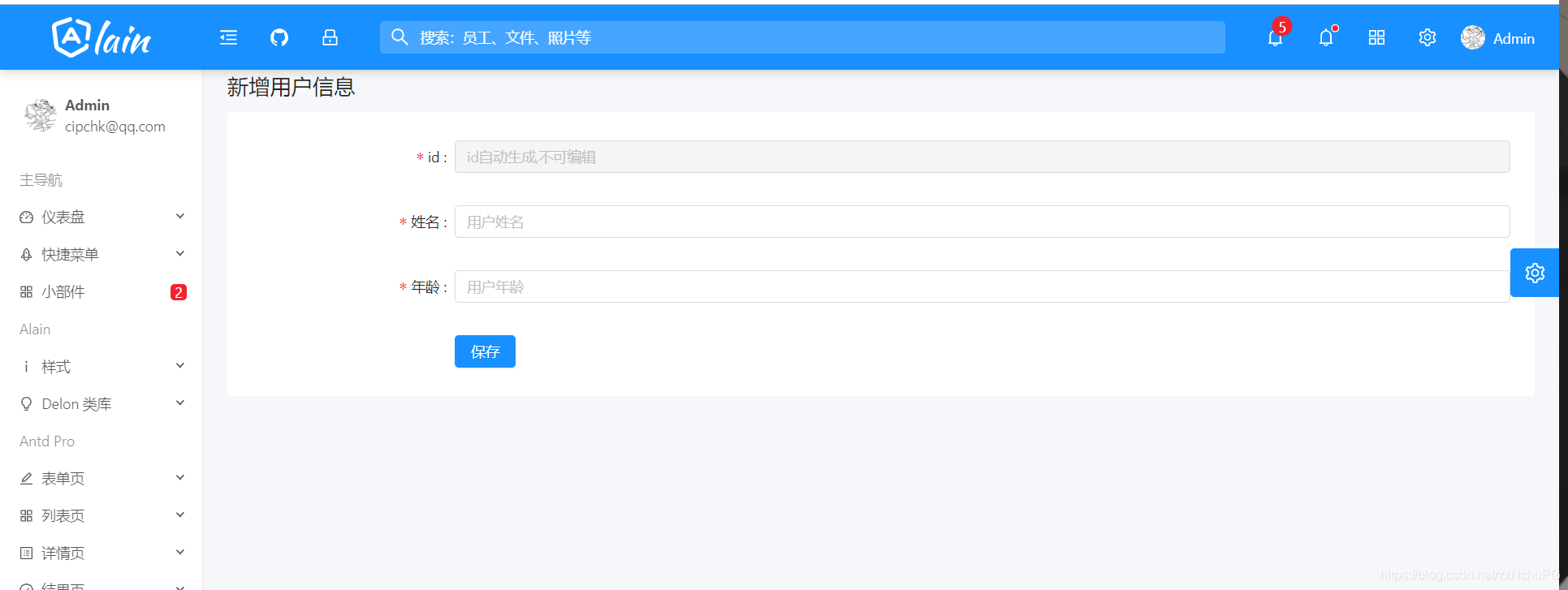The height and width of the screenshot is (590, 1568).
Task: Open header settings gear icon
Action: point(1428,37)
